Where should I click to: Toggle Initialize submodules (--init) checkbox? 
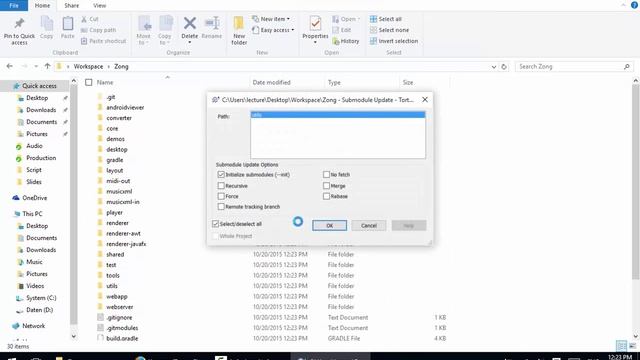click(x=221, y=174)
